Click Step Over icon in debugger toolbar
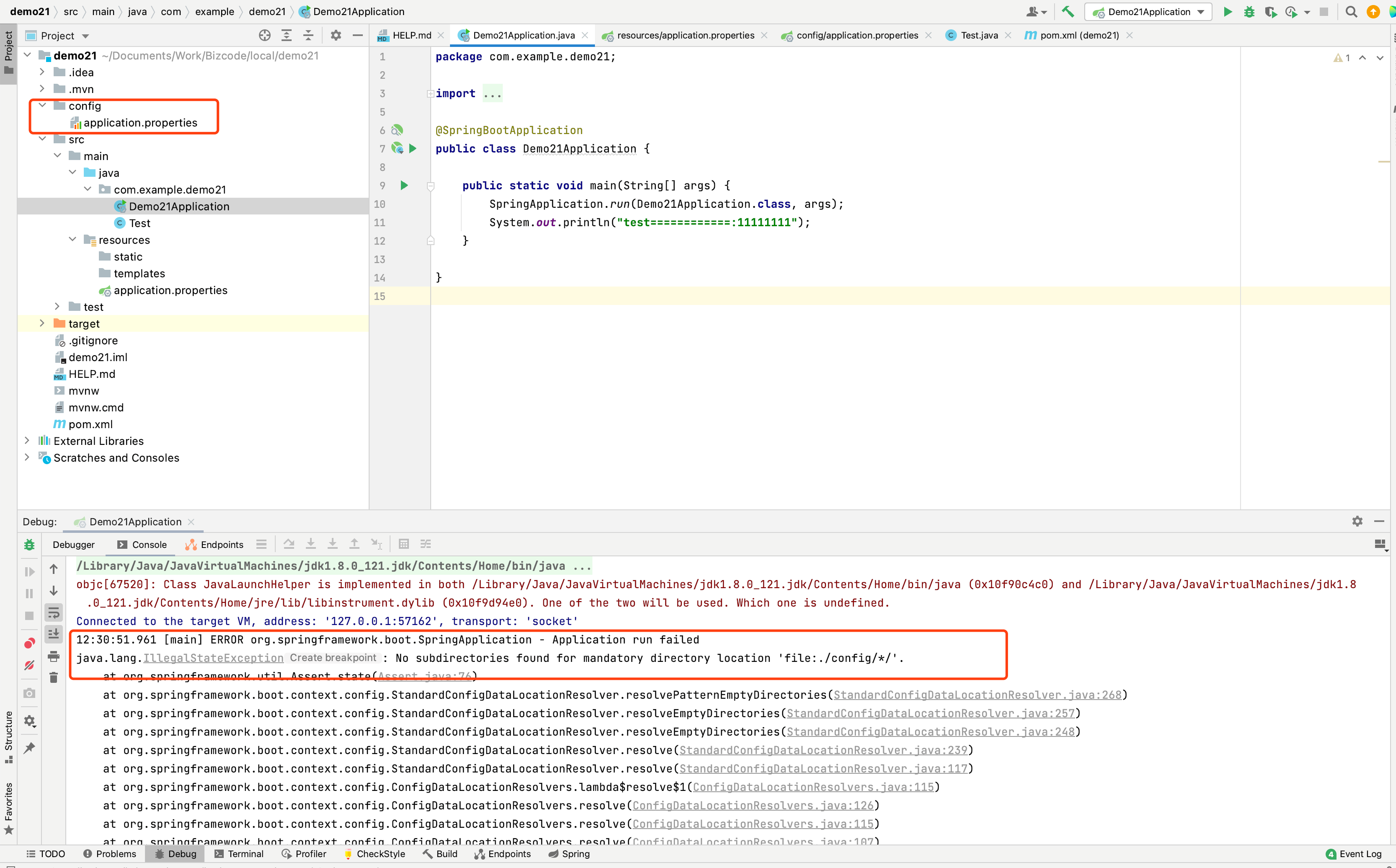The width and height of the screenshot is (1396, 868). pos(289,544)
